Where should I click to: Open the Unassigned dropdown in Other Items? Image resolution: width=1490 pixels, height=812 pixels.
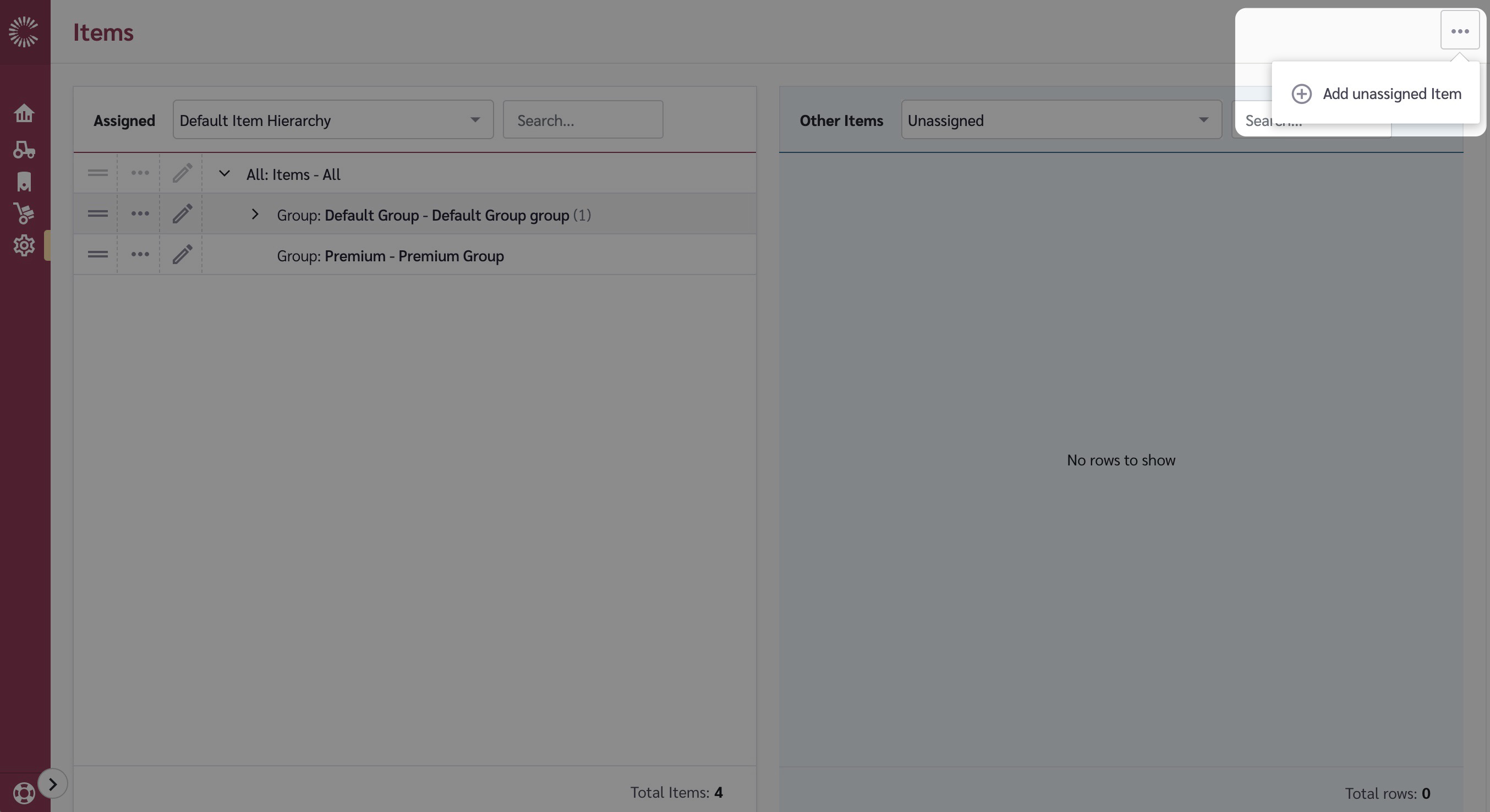(1061, 120)
